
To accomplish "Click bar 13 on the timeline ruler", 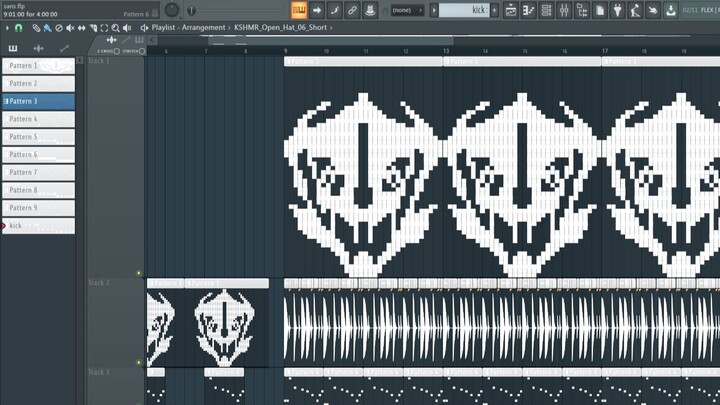I will (446, 51).
